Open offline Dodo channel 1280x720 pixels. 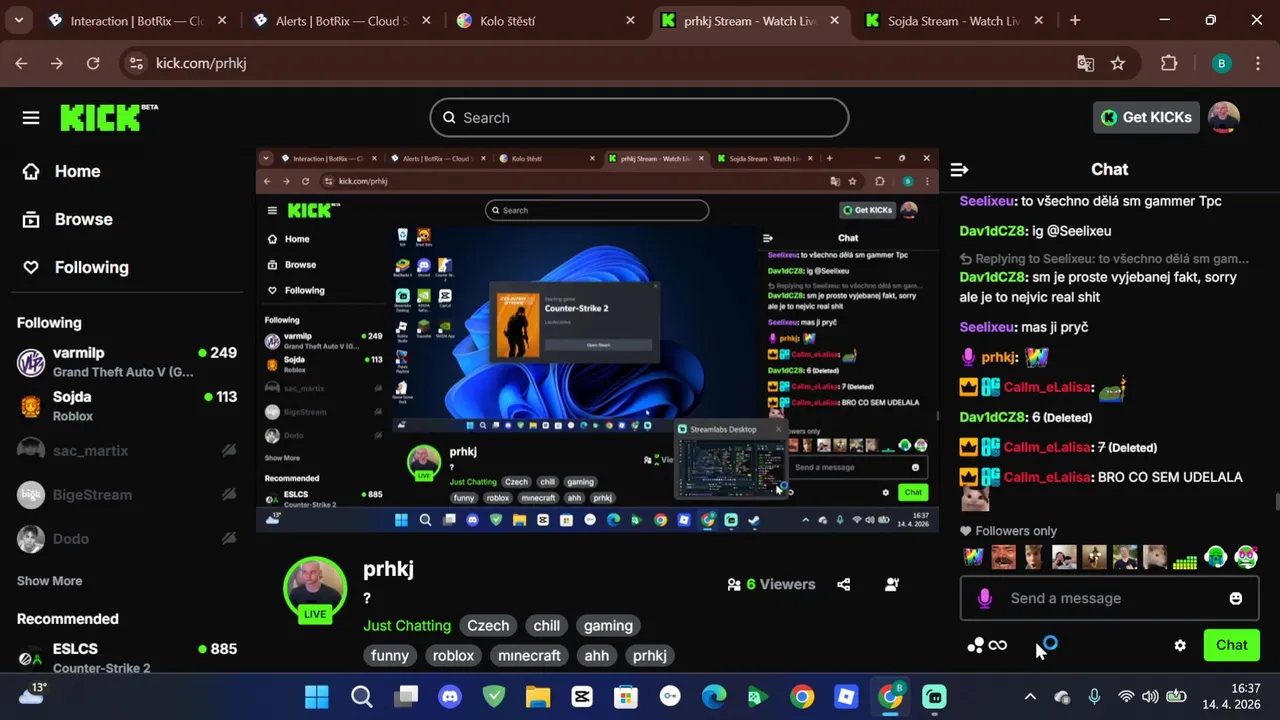(127, 538)
